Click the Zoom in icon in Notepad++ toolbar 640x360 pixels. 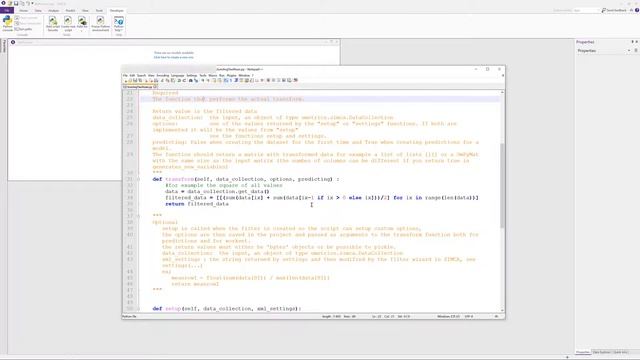pyautogui.click(x=203, y=81)
